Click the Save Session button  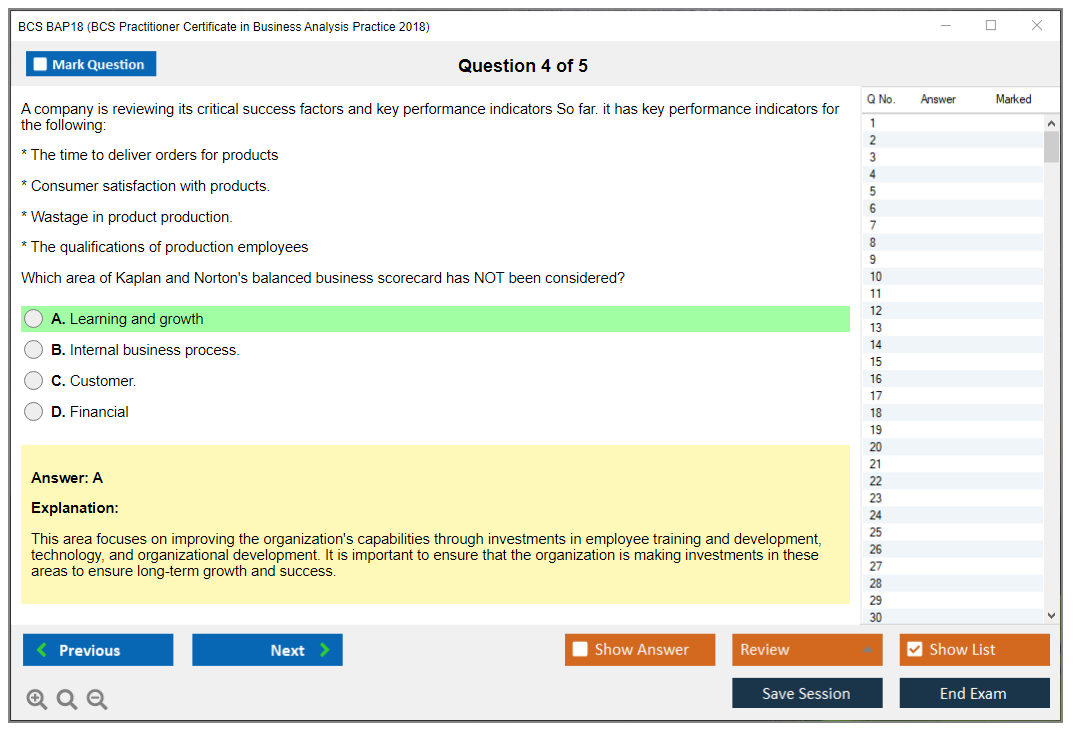(x=807, y=693)
